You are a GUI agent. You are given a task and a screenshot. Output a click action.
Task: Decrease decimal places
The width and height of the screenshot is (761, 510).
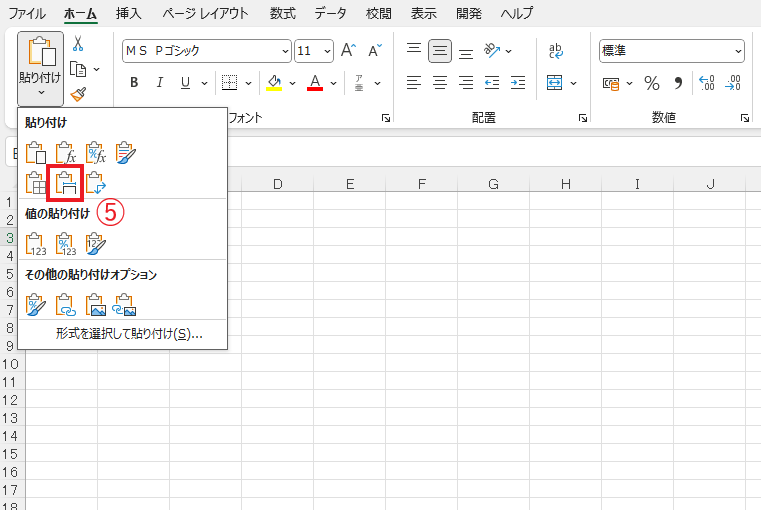[x=733, y=83]
